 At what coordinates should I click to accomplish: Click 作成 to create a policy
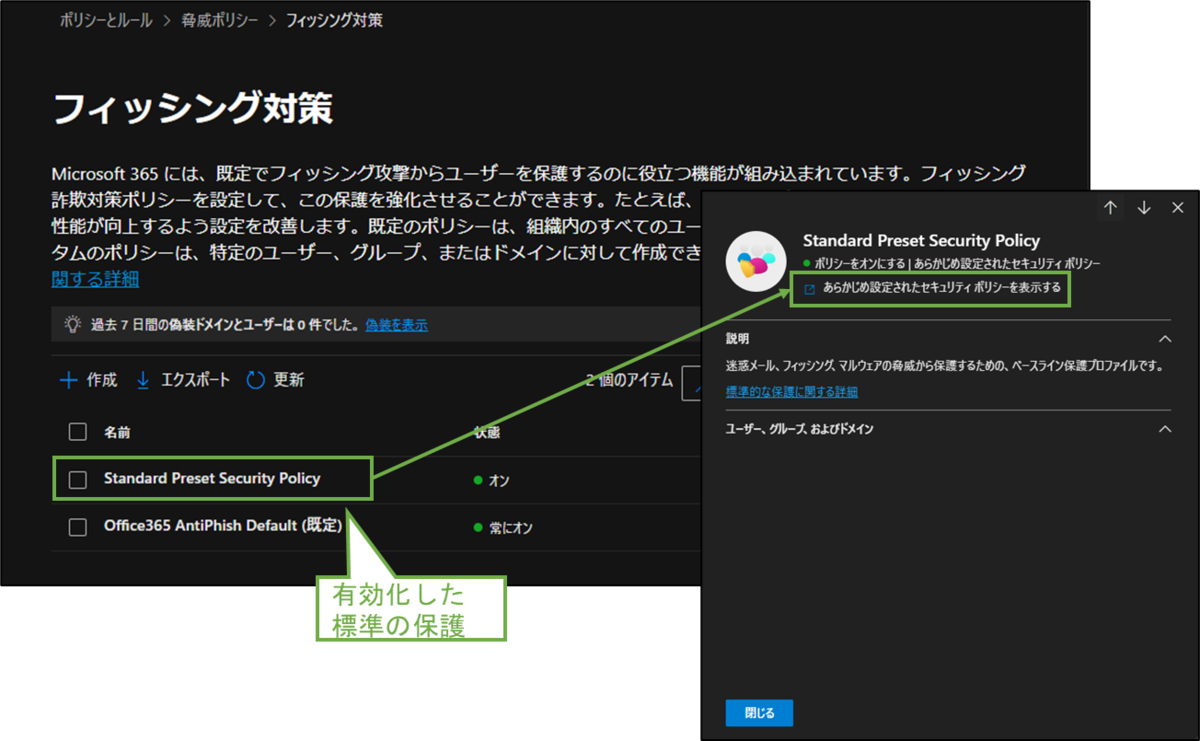point(101,380)
